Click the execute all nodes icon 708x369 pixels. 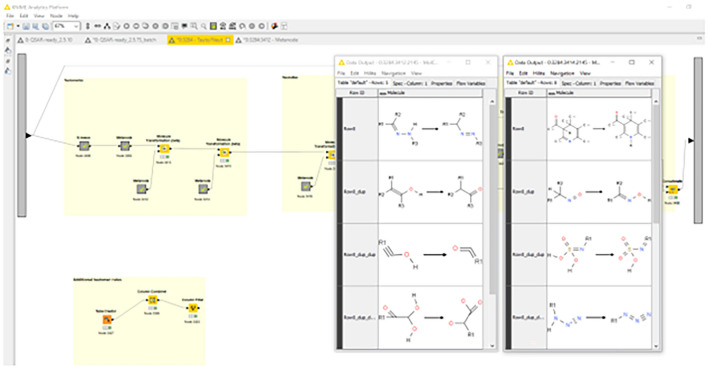(x=136, y=26)
